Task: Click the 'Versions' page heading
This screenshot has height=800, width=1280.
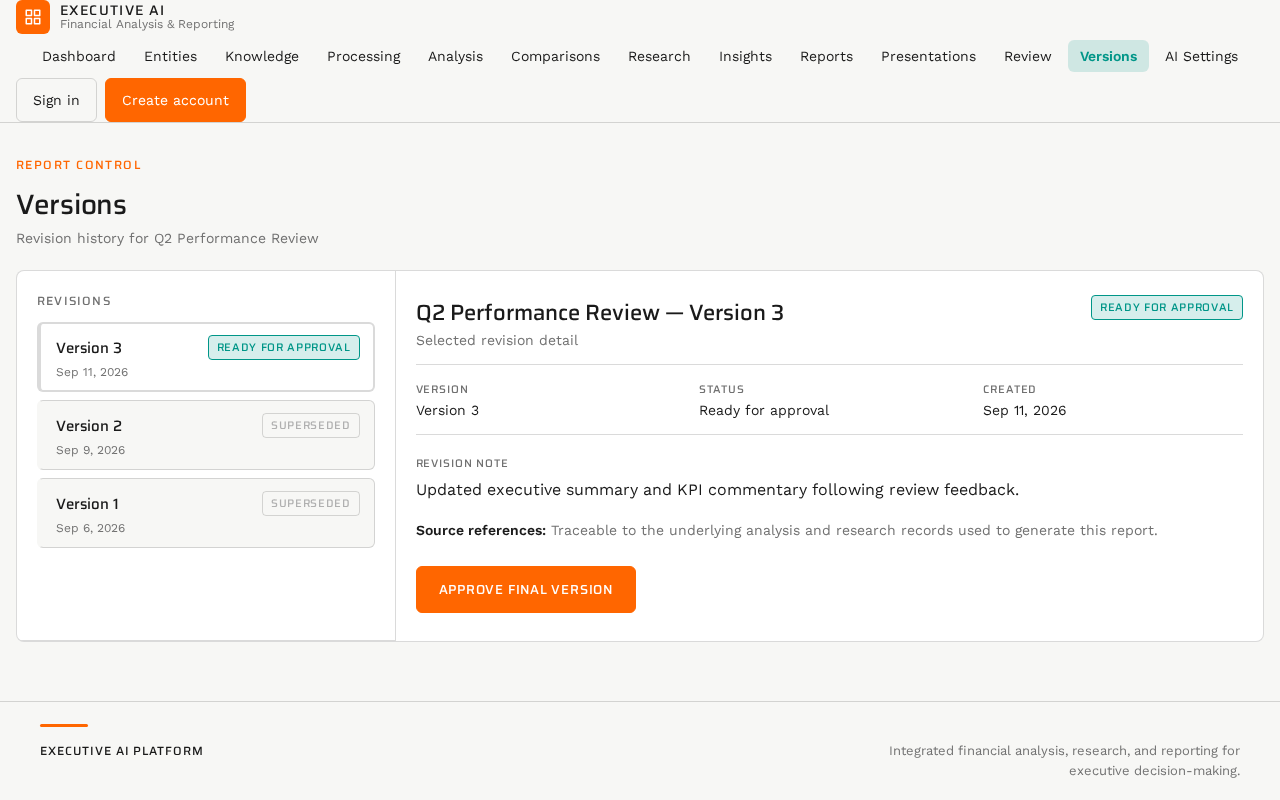Action: (71, 204)
